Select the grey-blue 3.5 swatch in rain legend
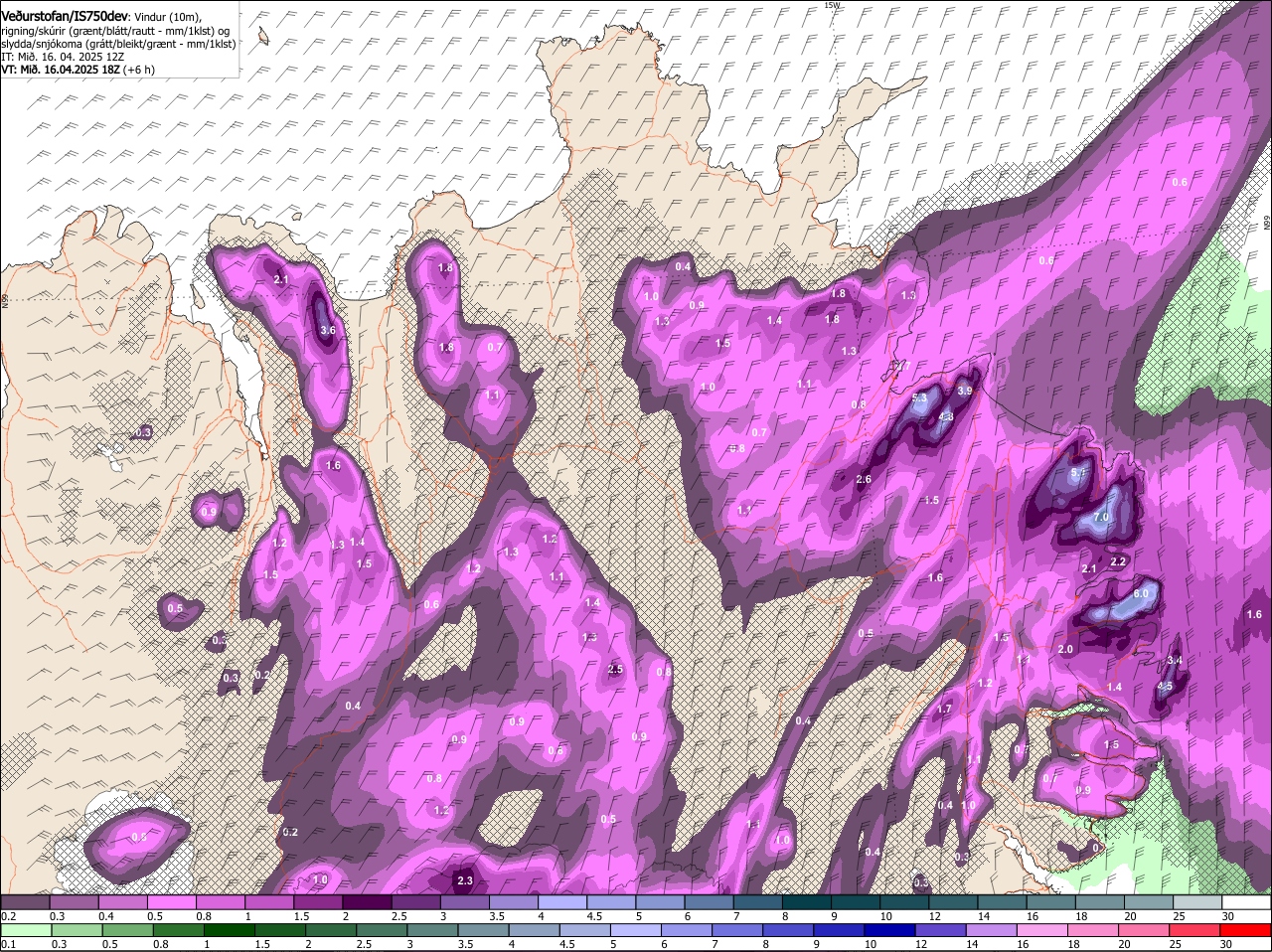Screen dimensions: 1272x952 [x=485, y=930]
